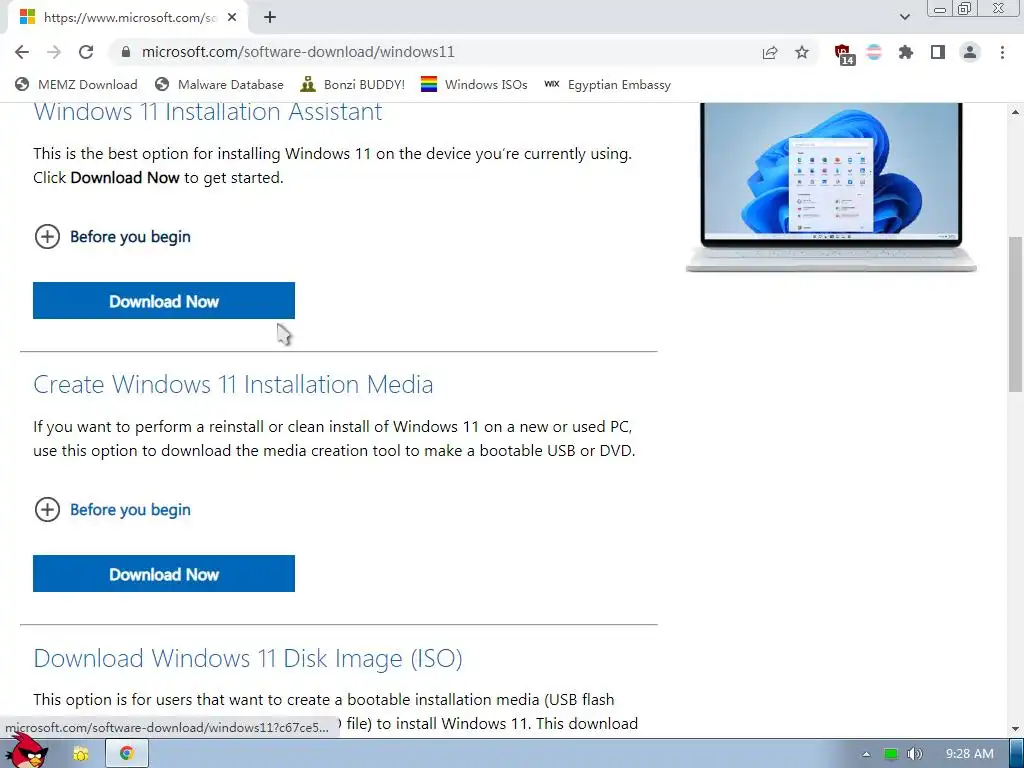Viewport: 1024px width, 768px height.
Task: Click the 9:28 AM taskbar clock
Action: pos(970,754)
